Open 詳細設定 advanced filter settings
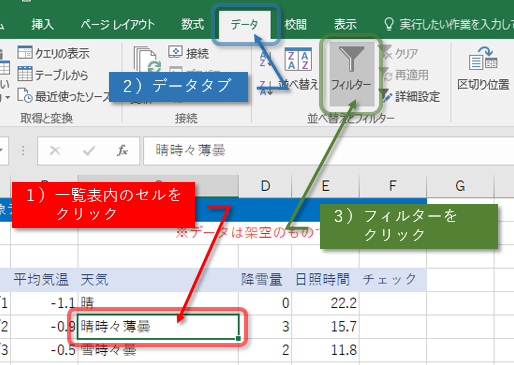Image resolution: width=514 pixels, height=365 pixels. click(x=410, y=97)
